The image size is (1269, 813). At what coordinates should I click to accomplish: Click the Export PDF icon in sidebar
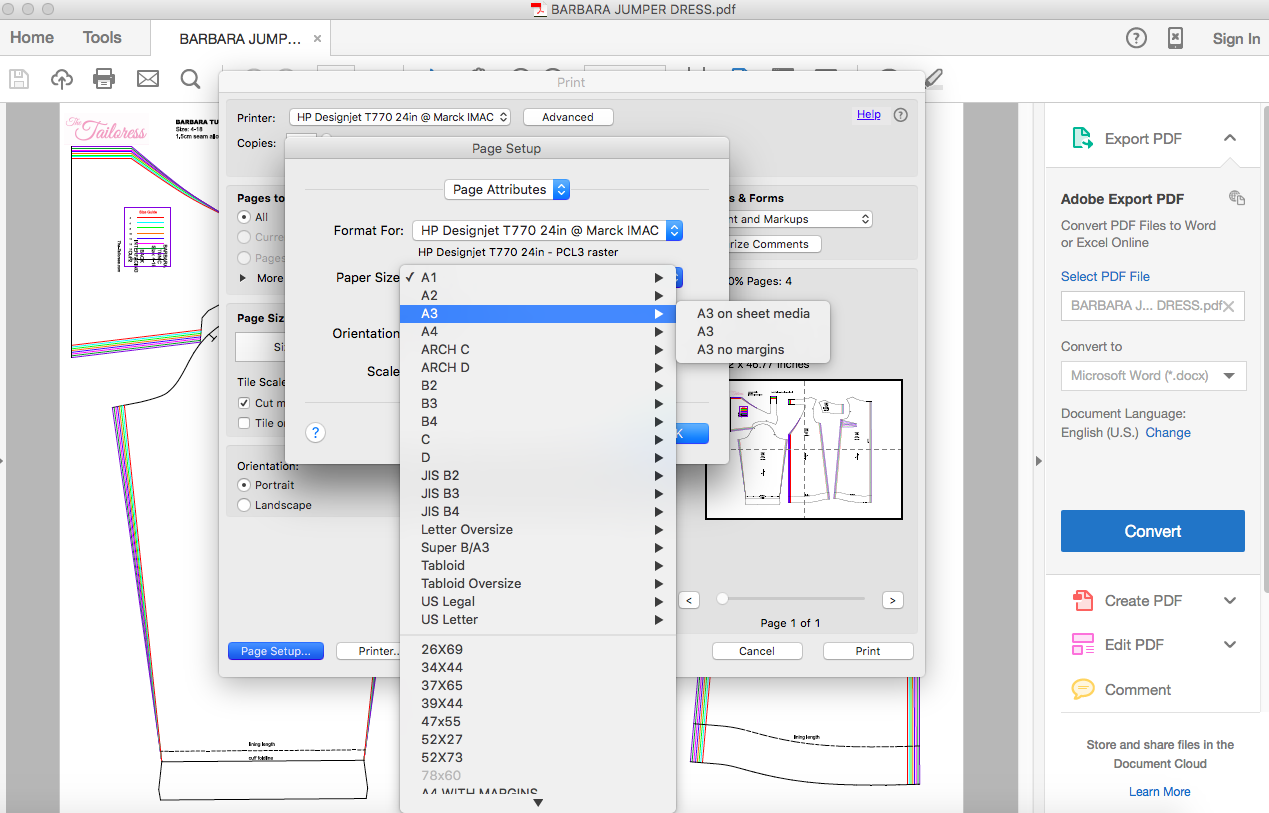click(x=1082, y=138)
